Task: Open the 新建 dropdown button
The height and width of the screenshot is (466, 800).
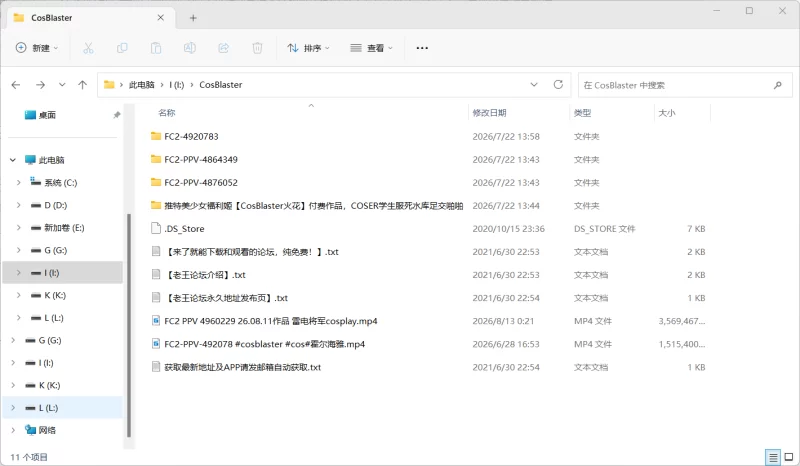Action: (37, 48)
